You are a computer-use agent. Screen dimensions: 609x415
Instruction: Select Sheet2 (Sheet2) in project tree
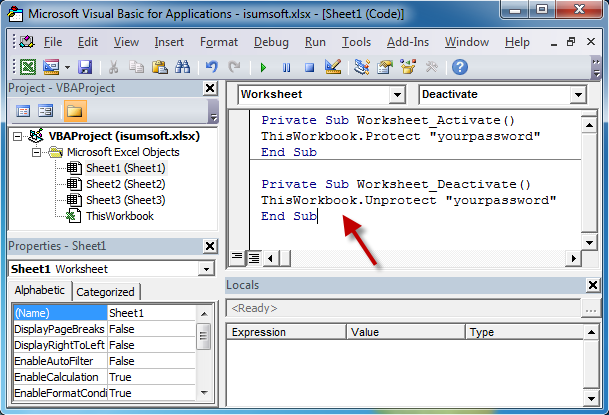(125, 184)
